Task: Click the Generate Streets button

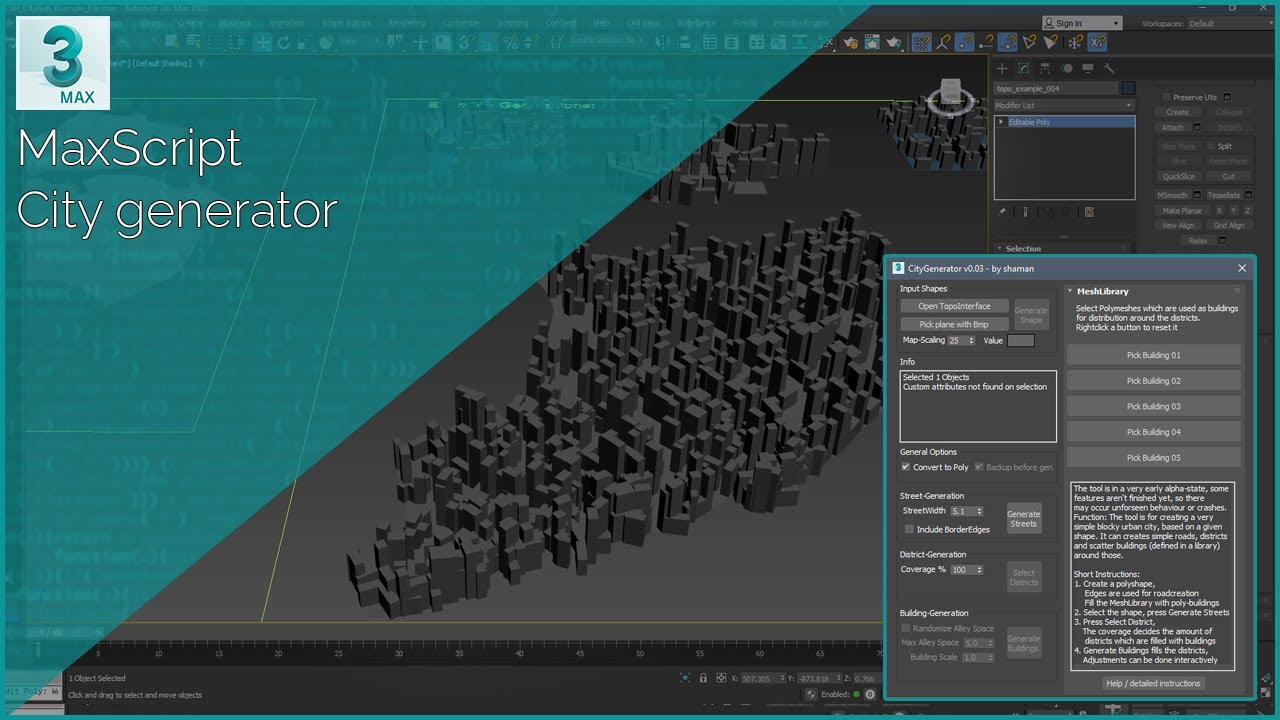Action: point(1023,519)
